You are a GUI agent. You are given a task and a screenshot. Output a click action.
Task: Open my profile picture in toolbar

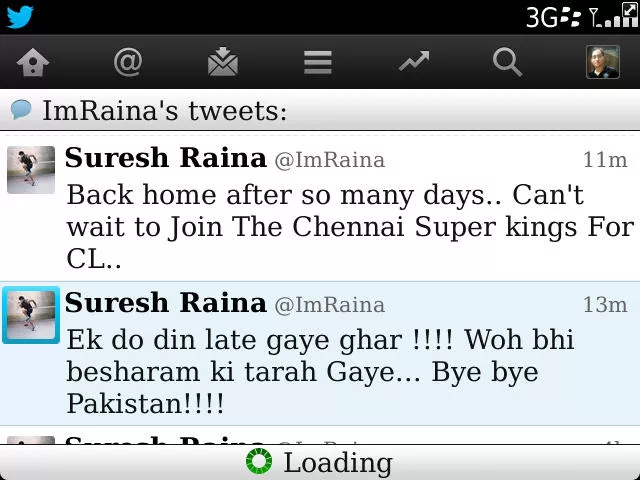(603, 62)
